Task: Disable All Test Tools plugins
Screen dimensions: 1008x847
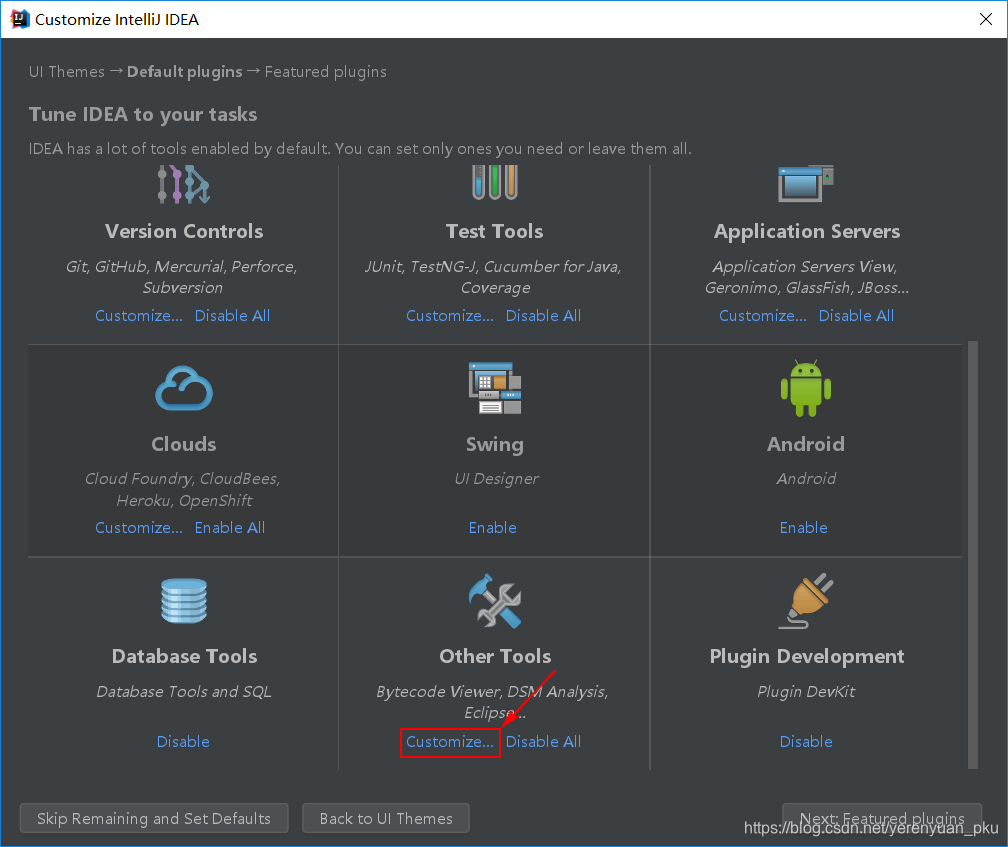Action: (543, 316)
